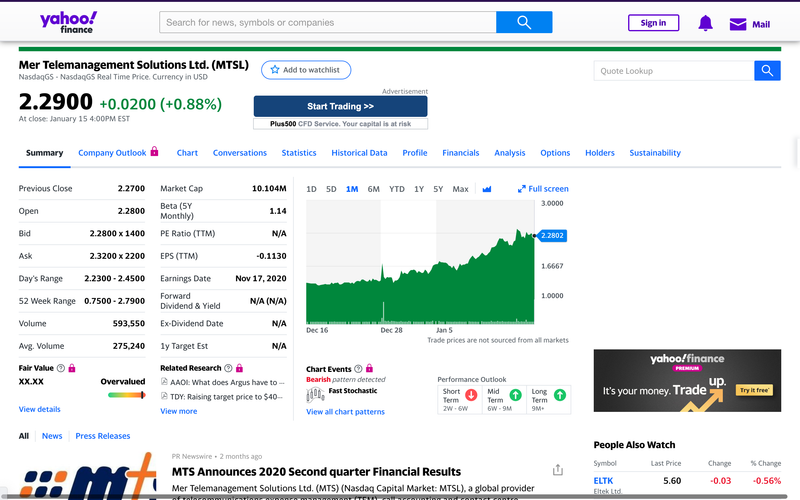The height and width of the screenshot is (500, 800).
Task: Filter by Press Releases
Action: pyautogui.click(x=103, y=436)
